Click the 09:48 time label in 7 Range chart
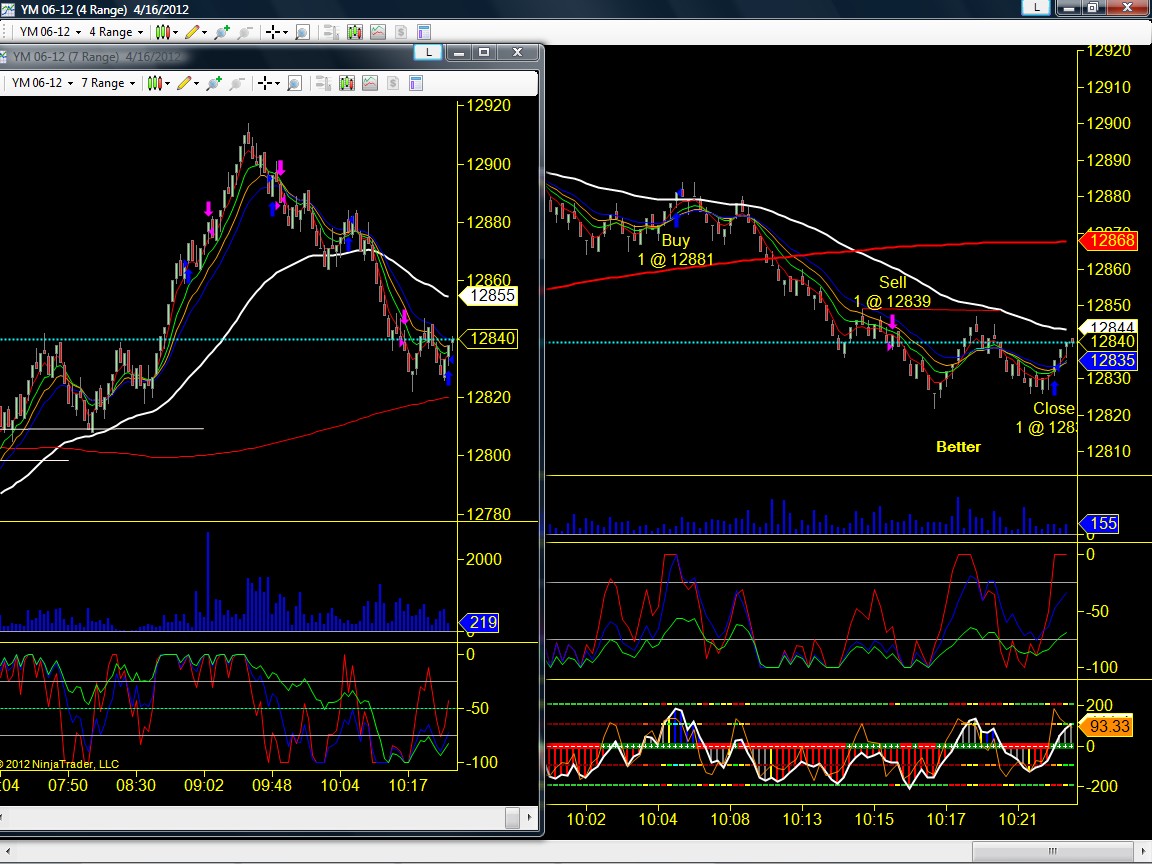1152x864 pixels. tap(272, 785)
